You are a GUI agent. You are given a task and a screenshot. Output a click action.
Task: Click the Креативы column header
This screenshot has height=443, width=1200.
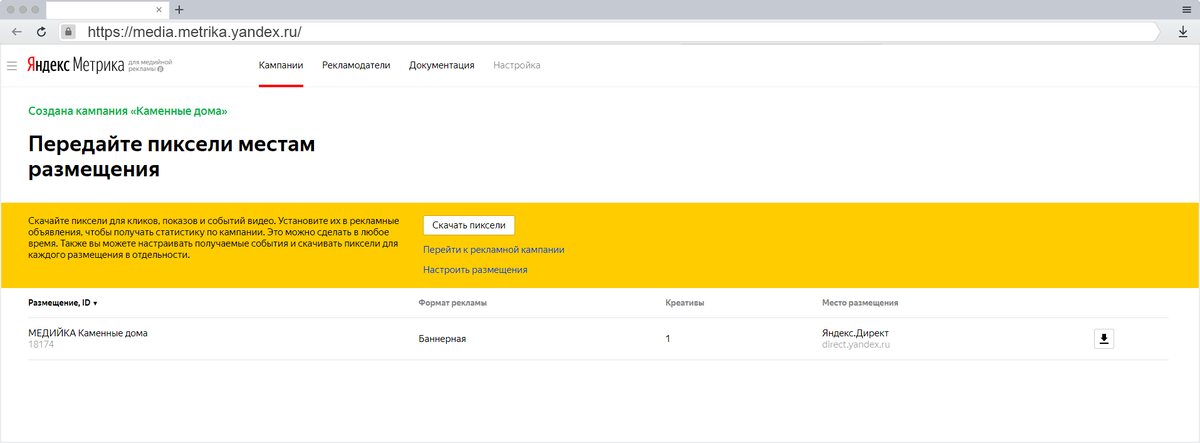pos(685,302)
